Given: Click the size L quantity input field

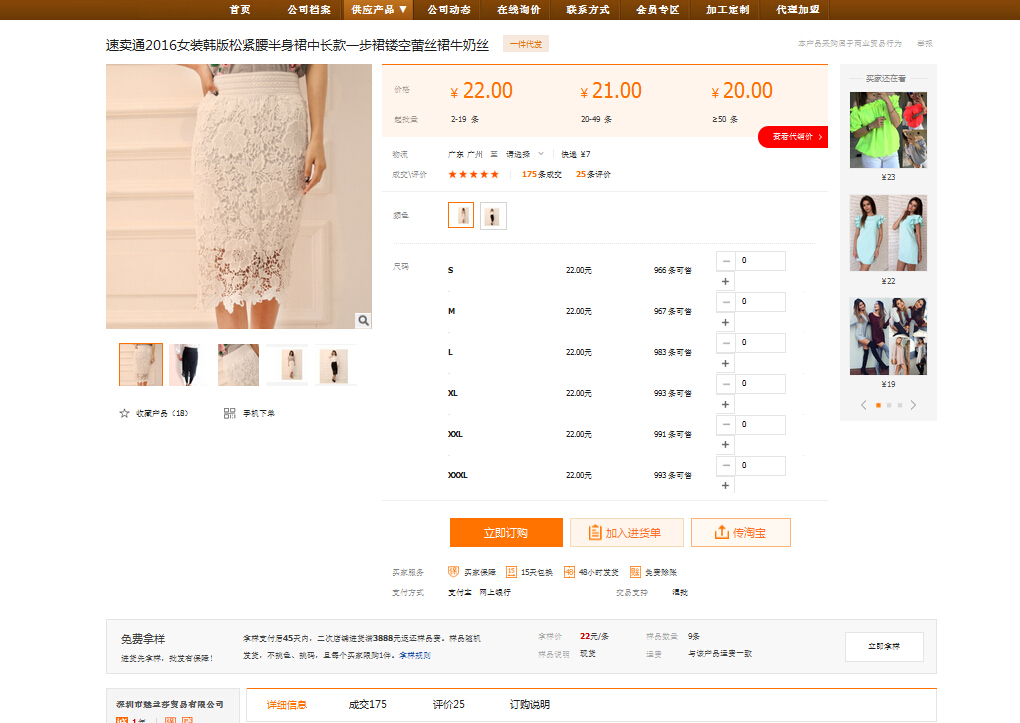Looking at the screenshot, I should 761,343.
